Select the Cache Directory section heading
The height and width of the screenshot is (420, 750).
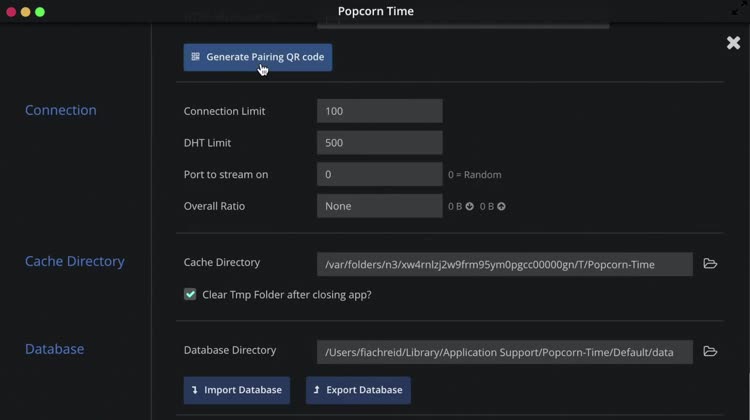point(75,261)
